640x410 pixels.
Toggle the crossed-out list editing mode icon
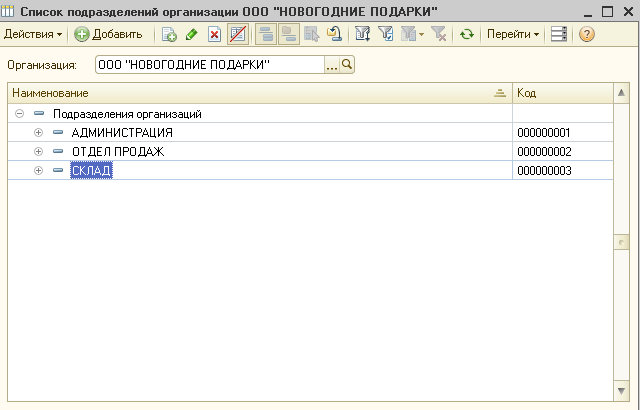[x=238, y=34]
